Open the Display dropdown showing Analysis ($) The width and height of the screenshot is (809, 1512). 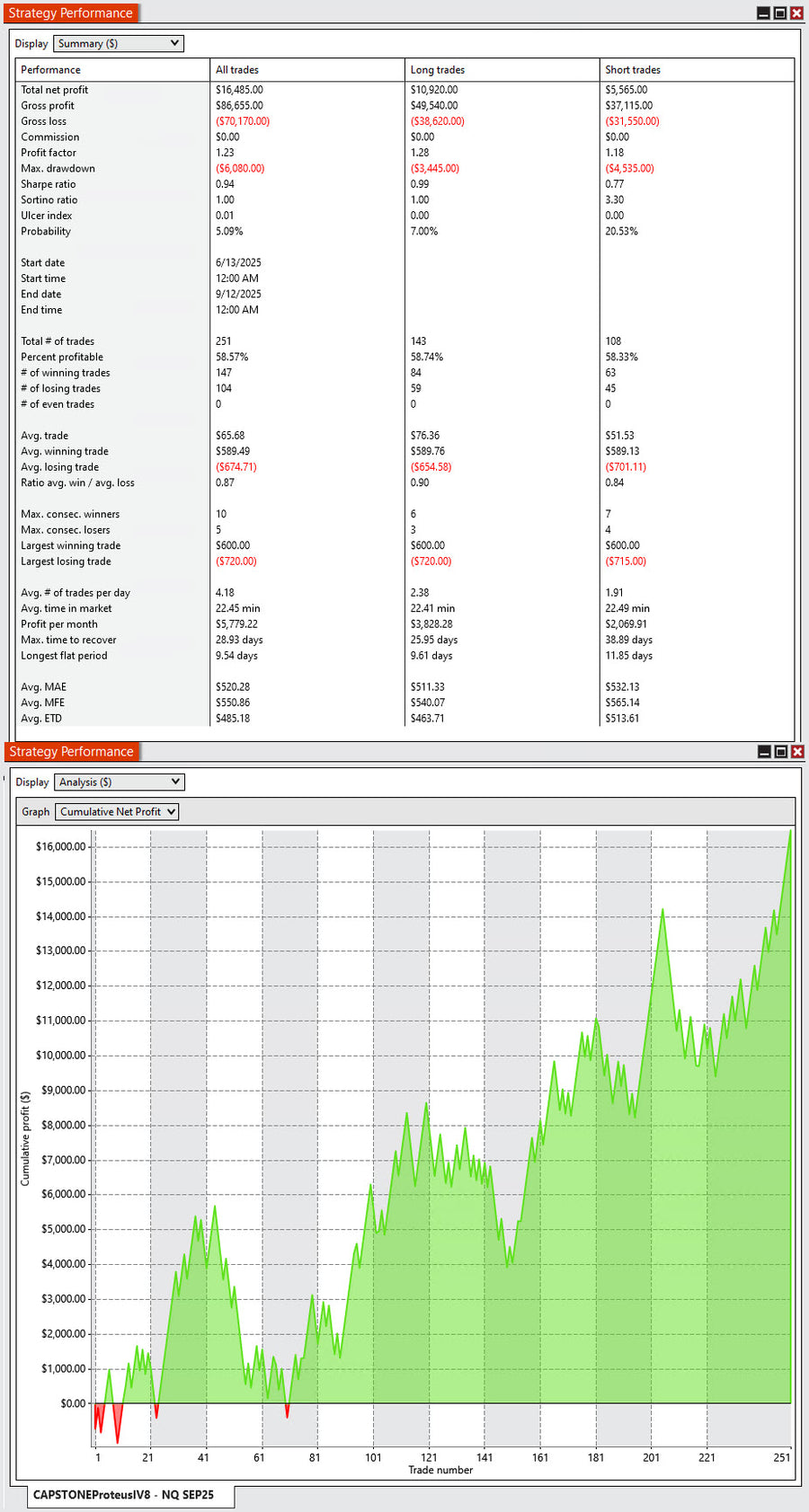coord(120,783)
